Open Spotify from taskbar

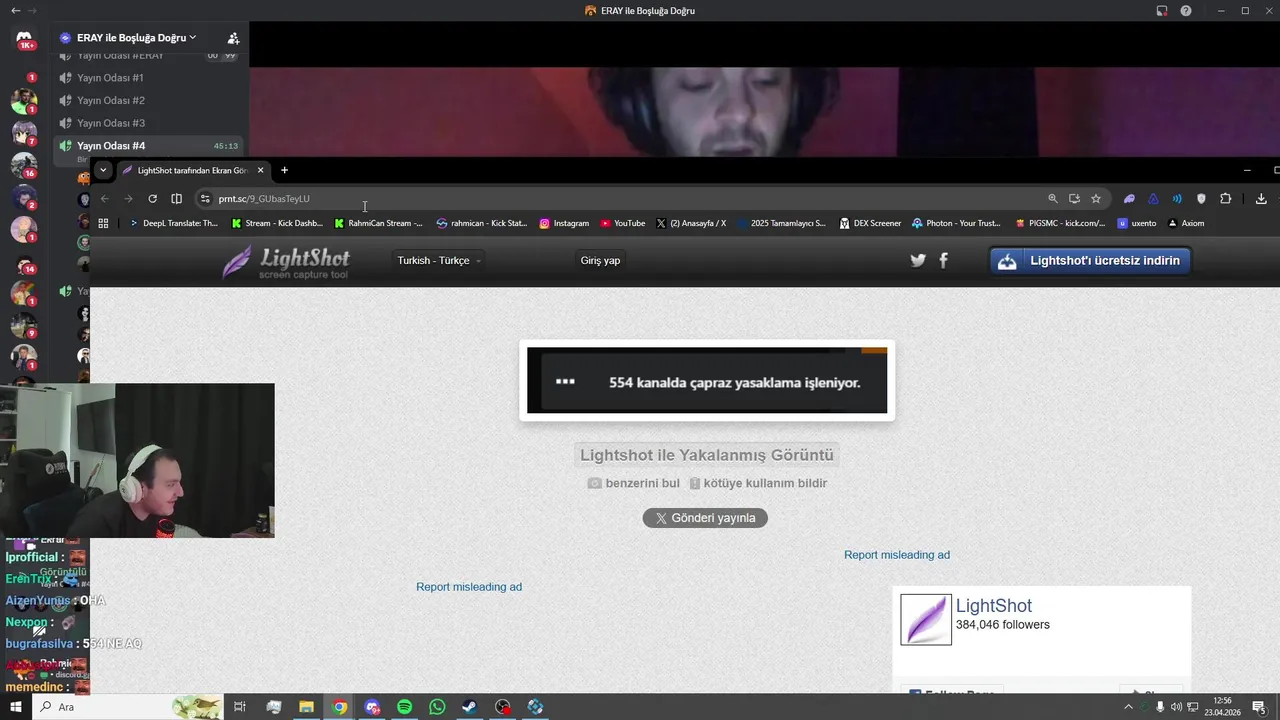click(x=404, y=707)
